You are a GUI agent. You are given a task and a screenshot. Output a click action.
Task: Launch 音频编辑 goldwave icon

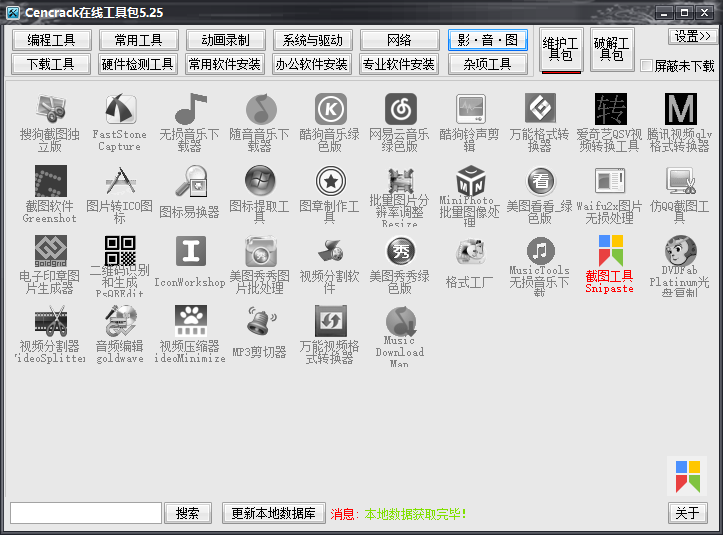pos(120,321)
